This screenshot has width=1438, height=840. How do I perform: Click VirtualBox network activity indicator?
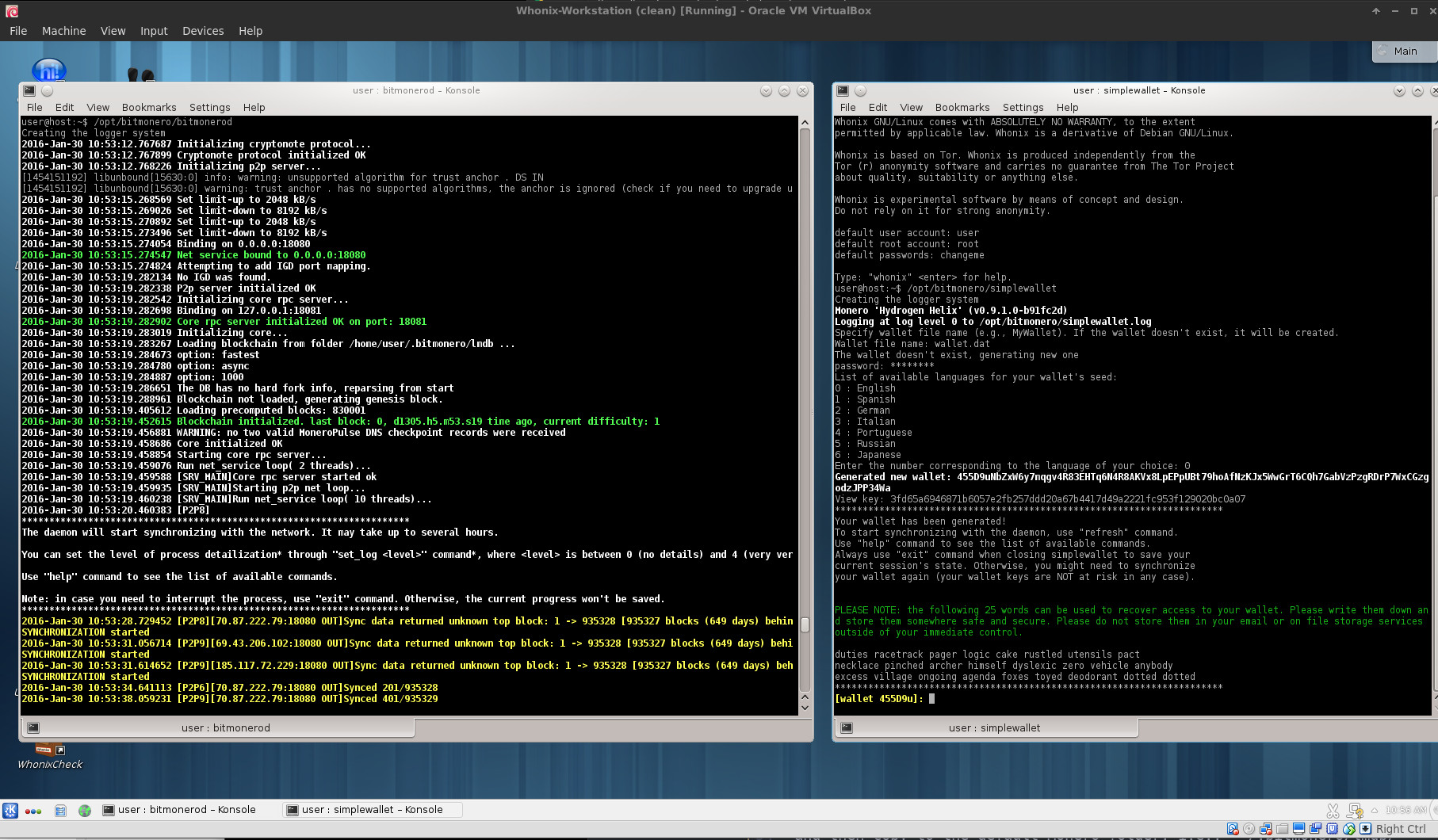click(1266, 829)
